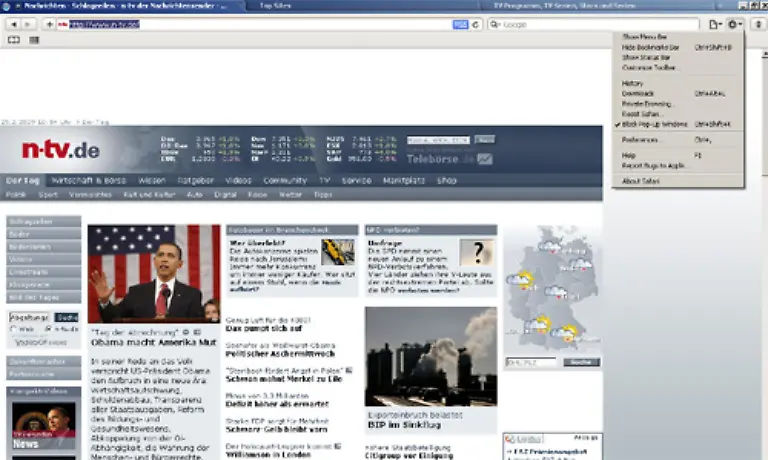Open the Marktplatz navigation tab
Viewport: 768px width, 460px height.
404,181
